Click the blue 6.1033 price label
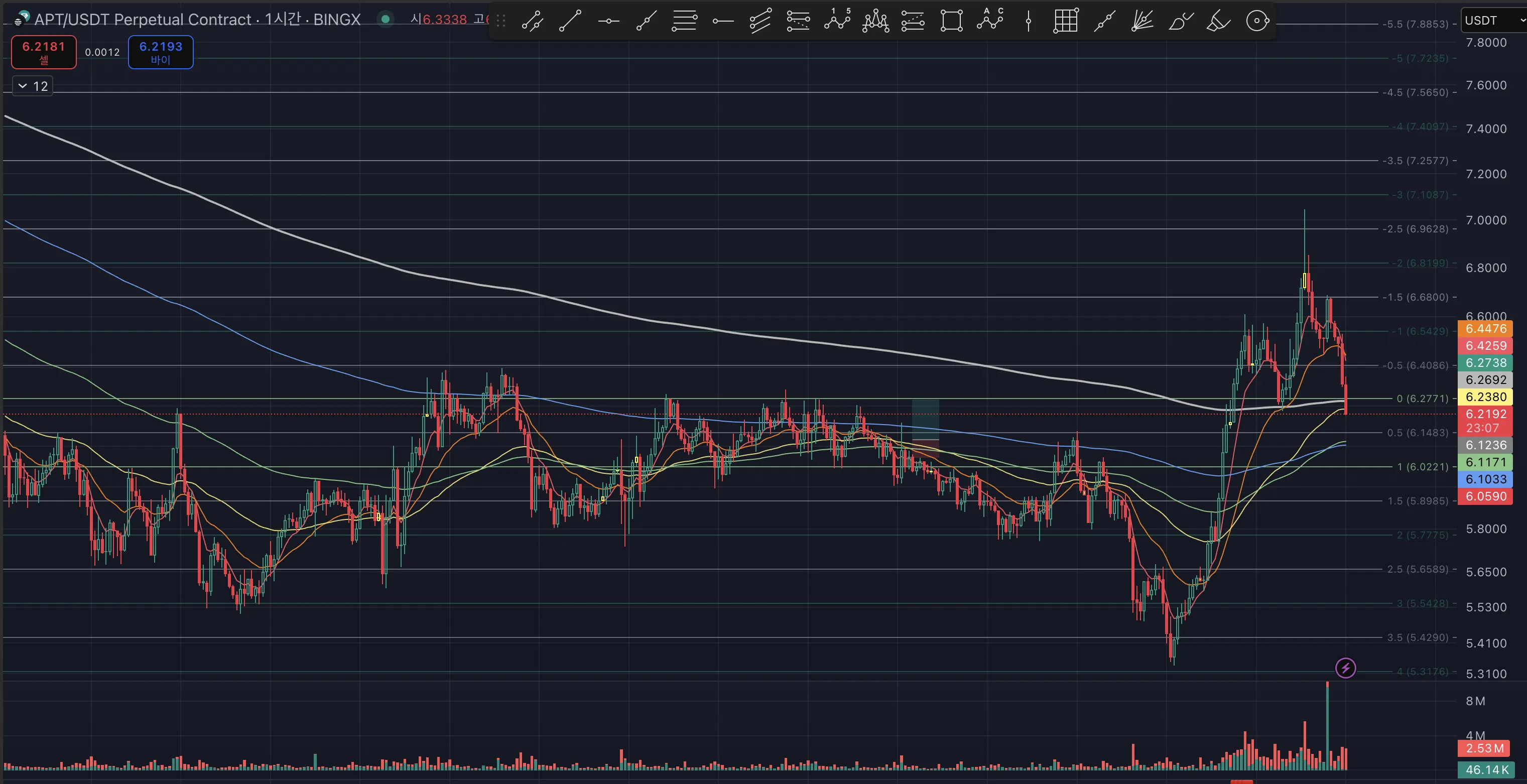The width and height of the screenshot is (1527, 784). pyautogui.click(x=1485, y=479)
